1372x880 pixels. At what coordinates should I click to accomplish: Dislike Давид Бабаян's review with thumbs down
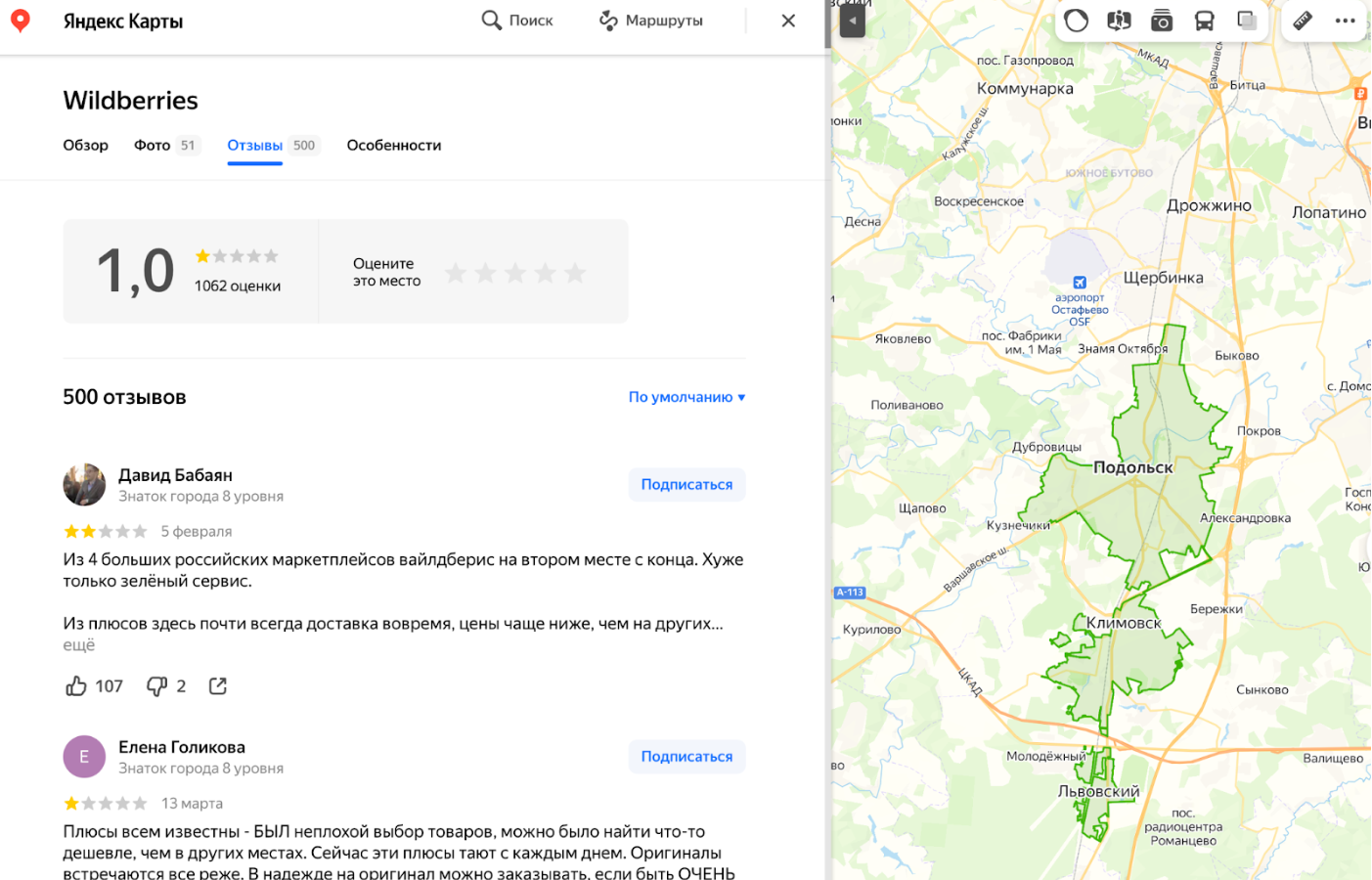(x=156, y=686)
